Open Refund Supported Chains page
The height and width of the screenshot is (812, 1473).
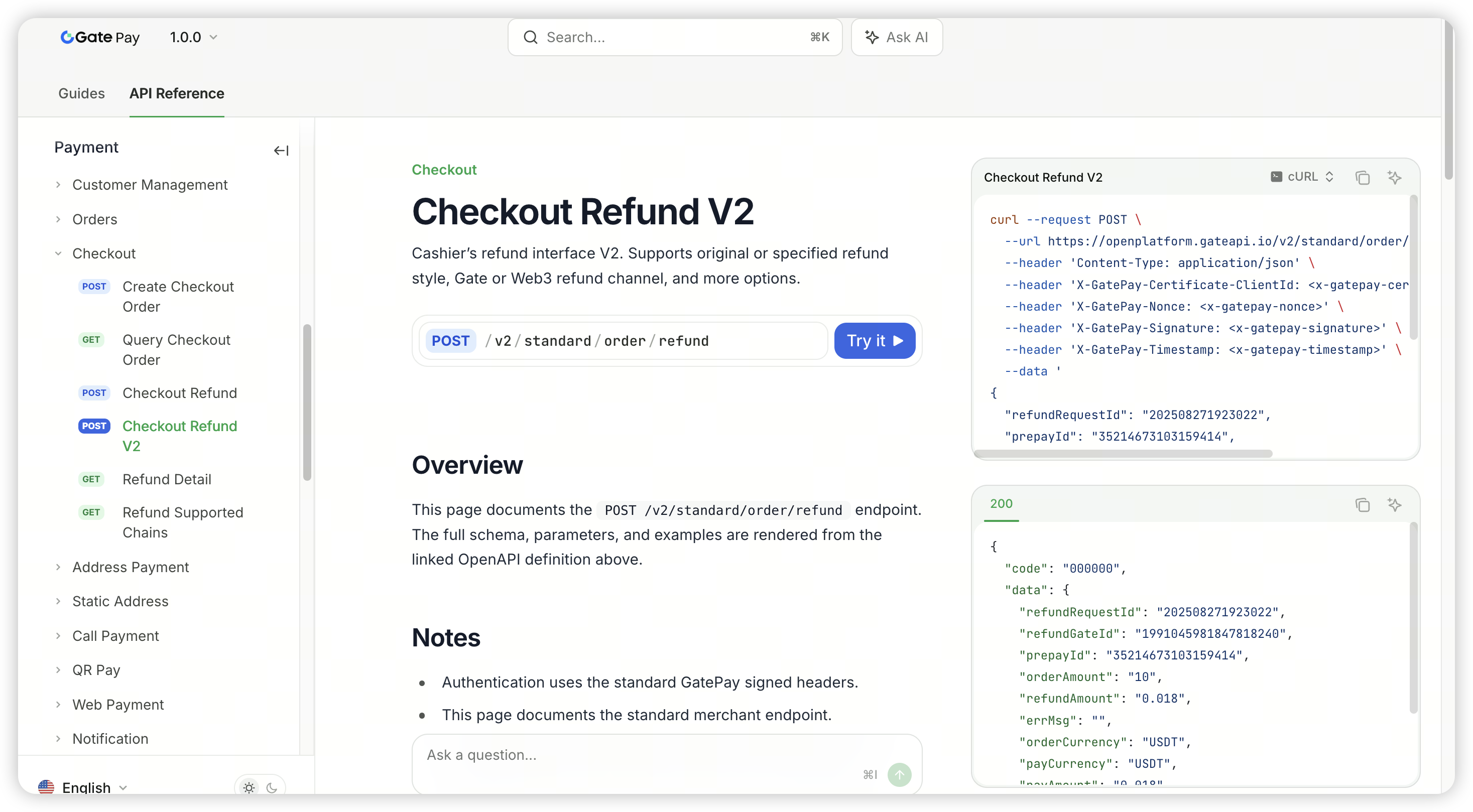point(183,522)
